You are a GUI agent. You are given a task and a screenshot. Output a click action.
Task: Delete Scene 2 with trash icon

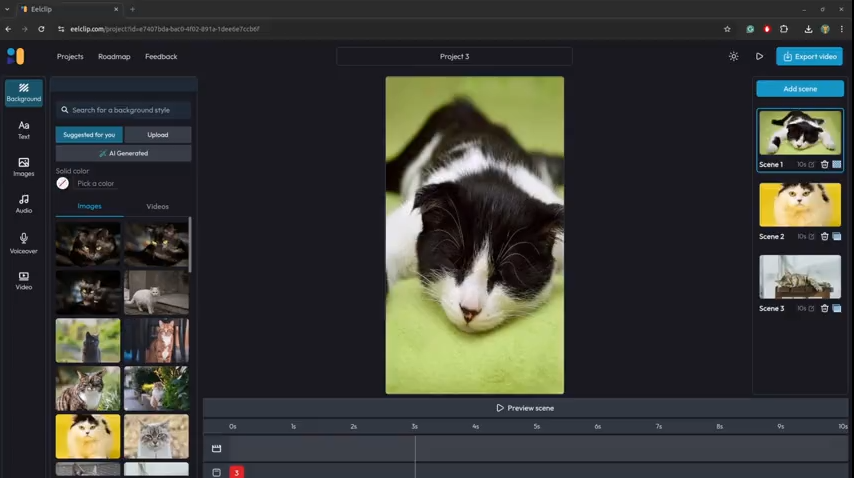(825, 236)
